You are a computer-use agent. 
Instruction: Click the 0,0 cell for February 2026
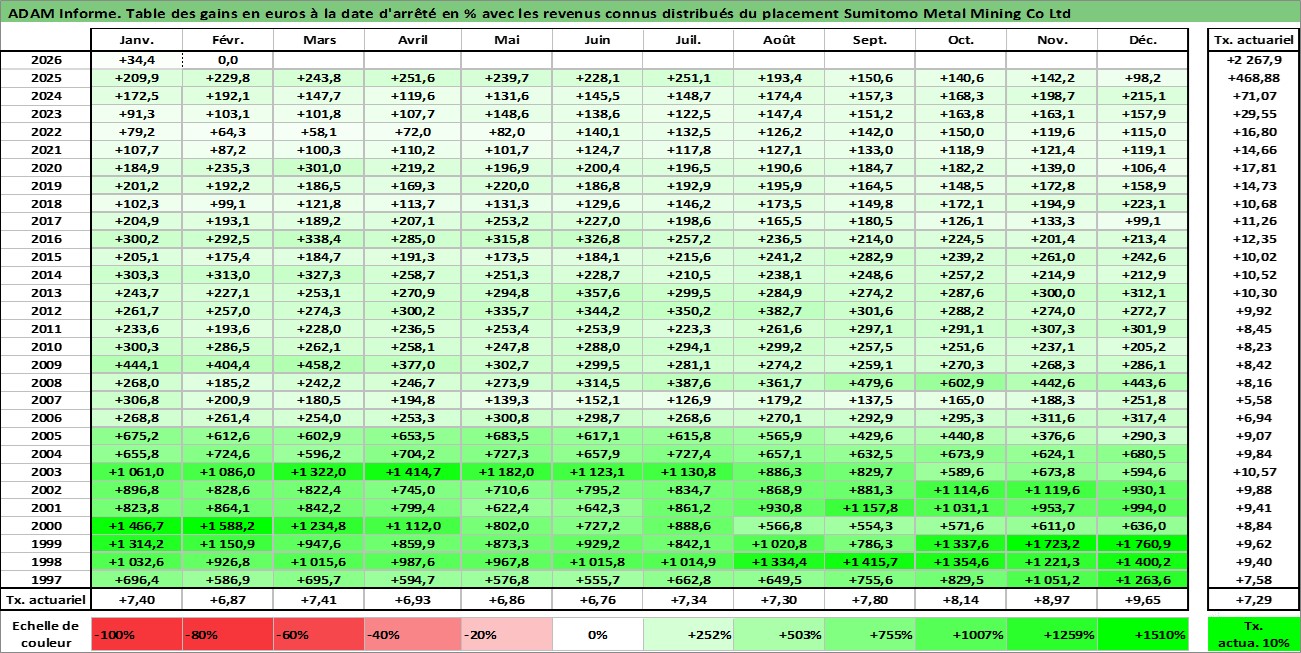pyautogui.click(x=228, y=60)
